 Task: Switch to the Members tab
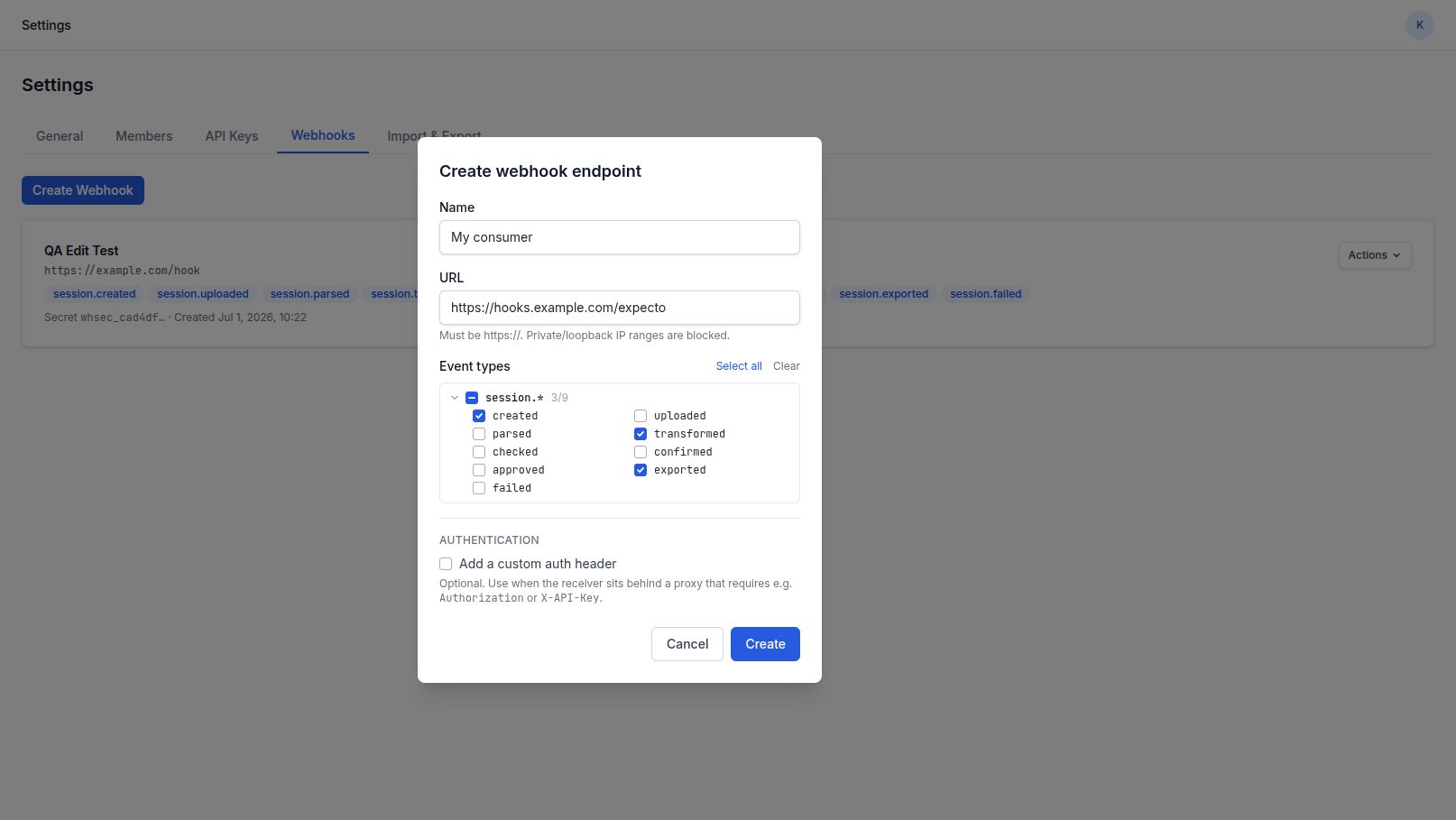144,136
